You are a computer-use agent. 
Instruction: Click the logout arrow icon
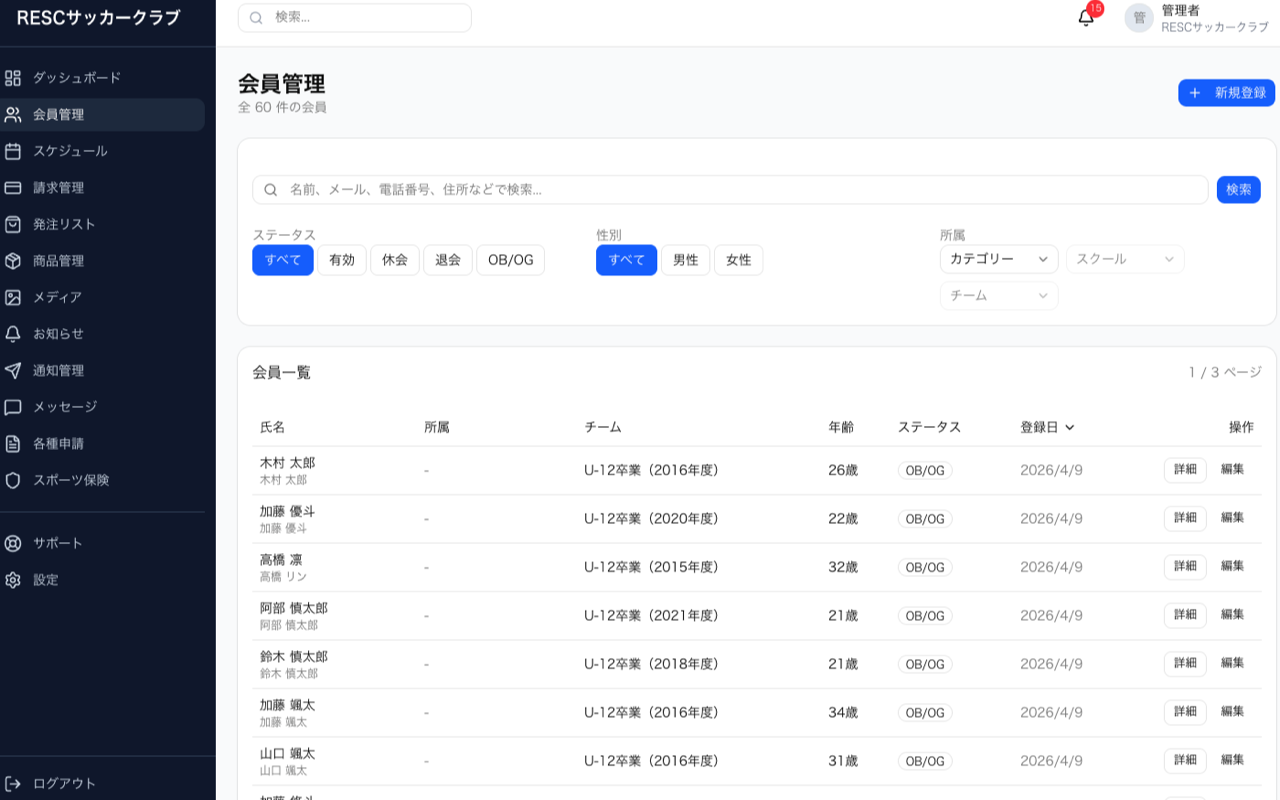click(13, 783)
